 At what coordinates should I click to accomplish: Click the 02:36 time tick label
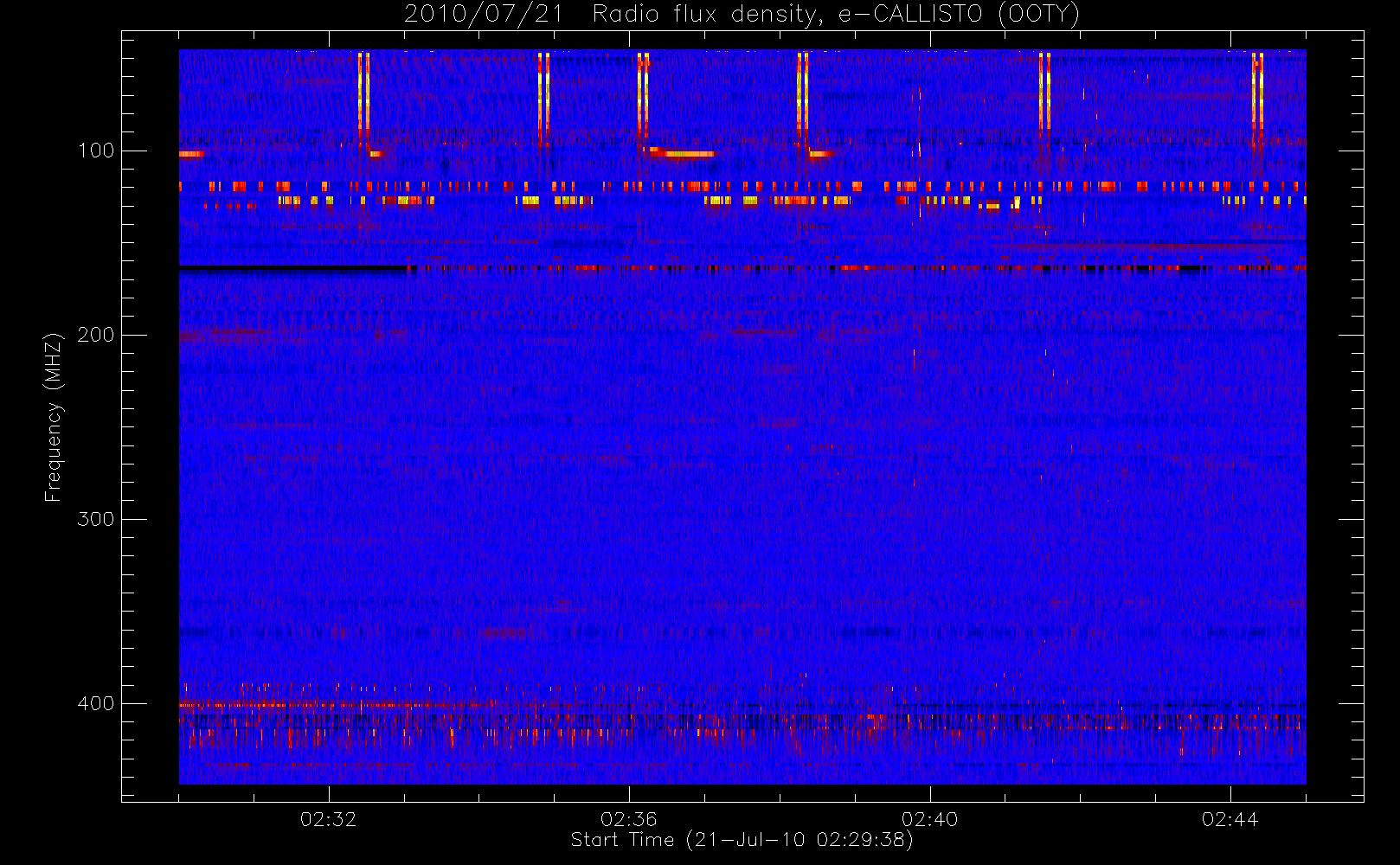[x=629, y=819]
